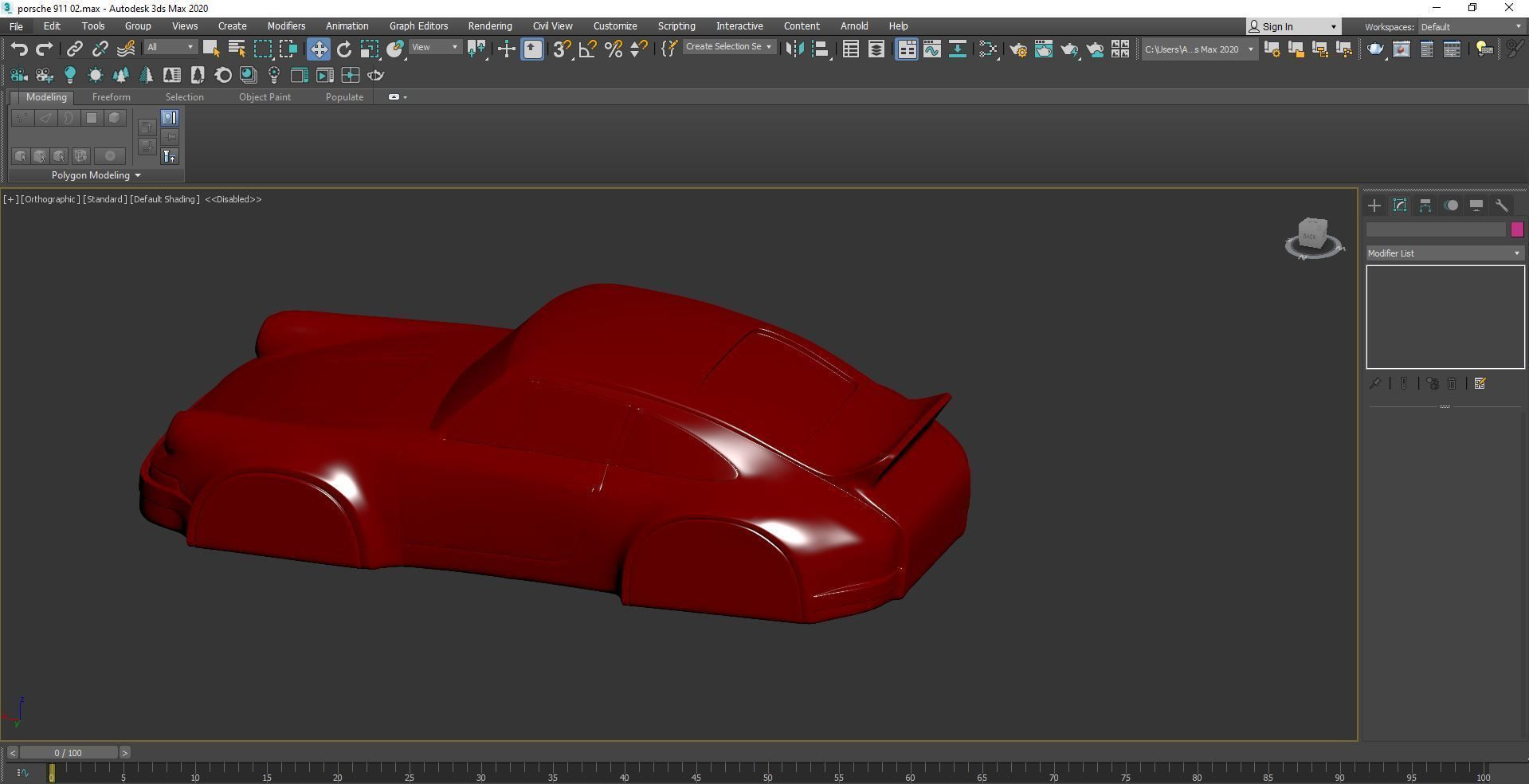Open the Material Editor teapot icon
The height and width of the screenshot is (784, 1529).
(x=988, y=49)
